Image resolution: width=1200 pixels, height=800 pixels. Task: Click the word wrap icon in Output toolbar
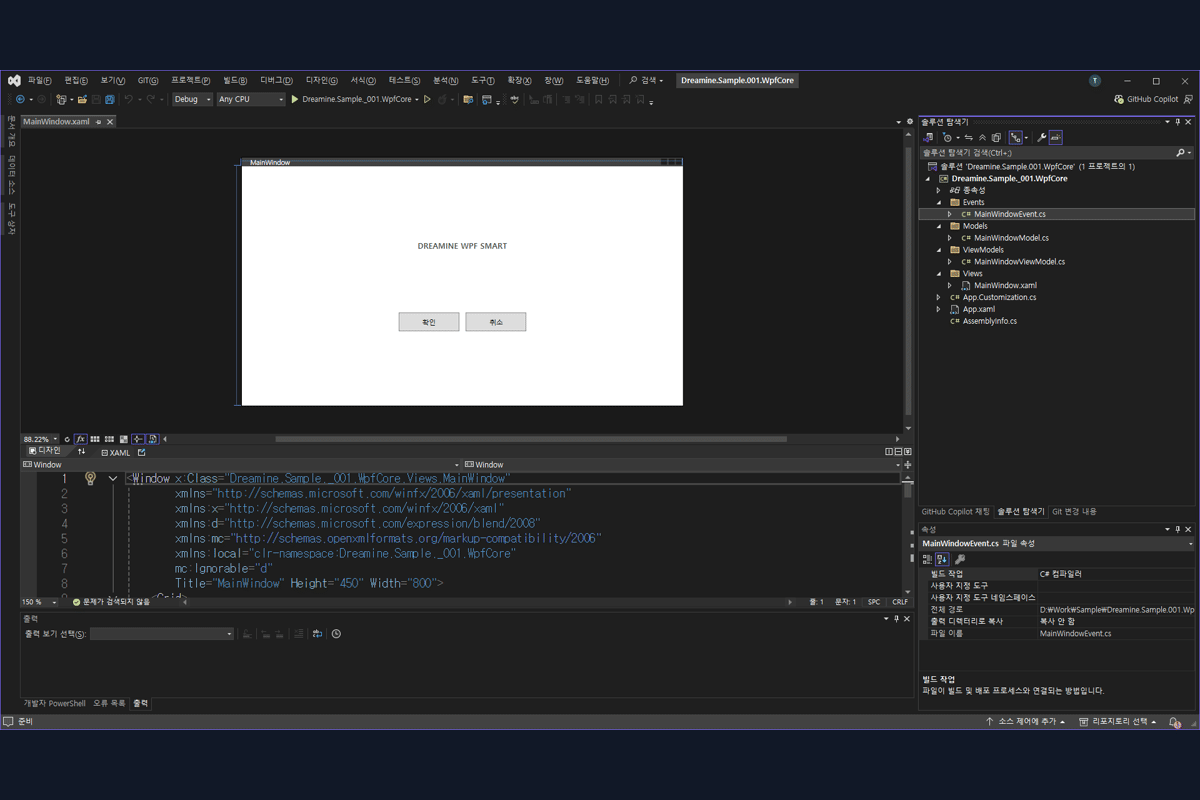(x=317, y=633)
